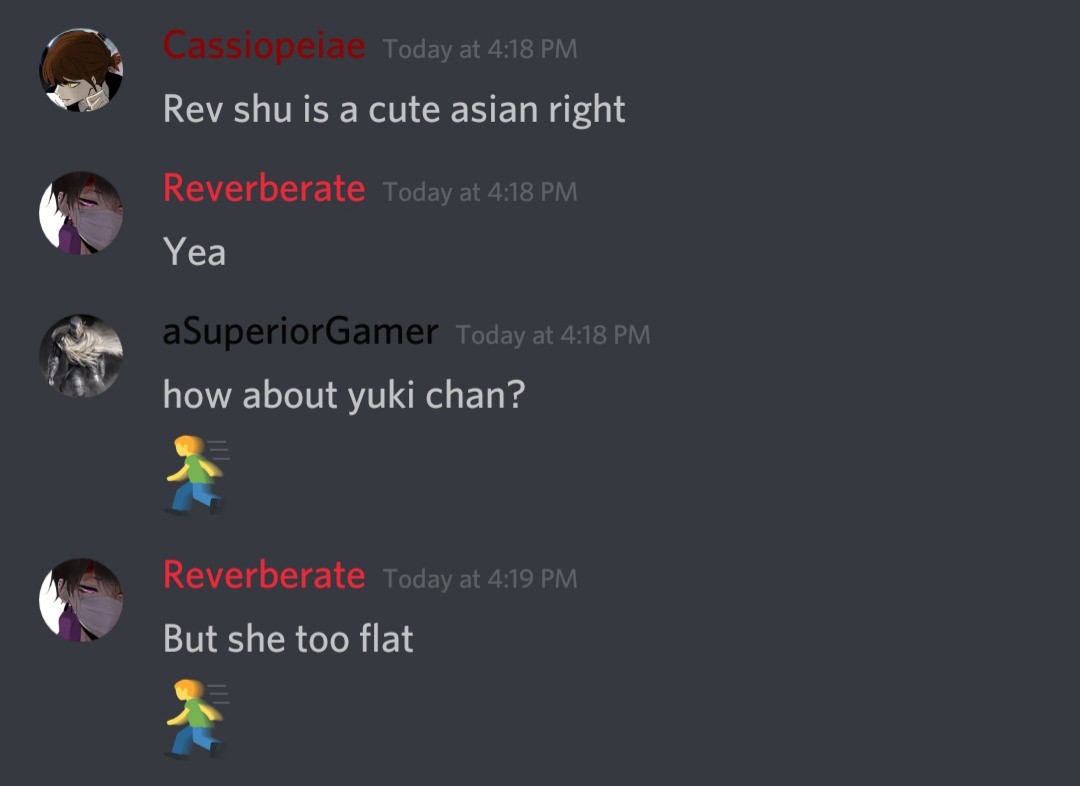1080x786 pixels.
Task: Click the timestamp on Cassiopeiae's message
Action: tap(480, 49)
